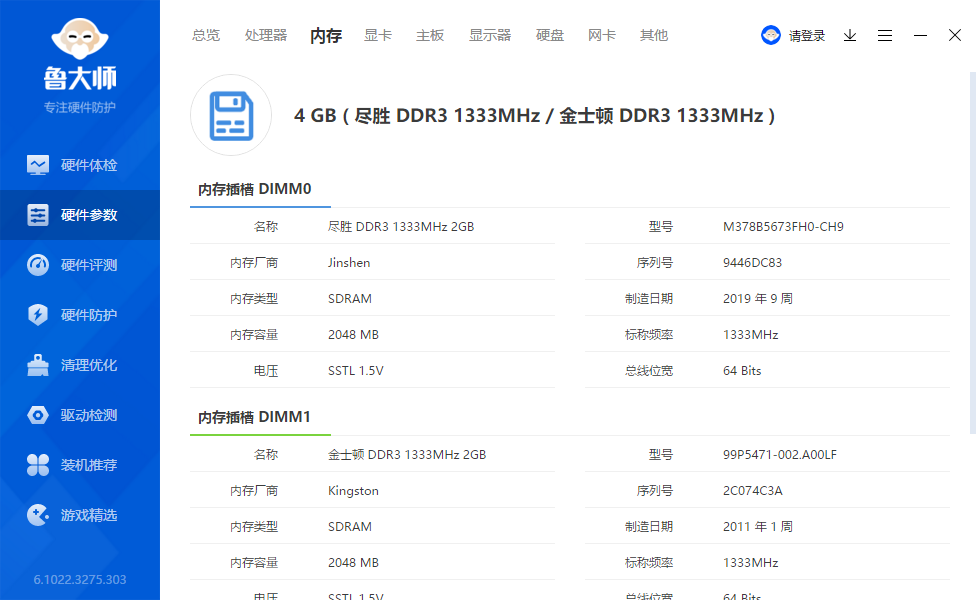Click the 4 GB memory summary title
The width and height of the screenshot is (980, 600).
click(x=534, y=116)
